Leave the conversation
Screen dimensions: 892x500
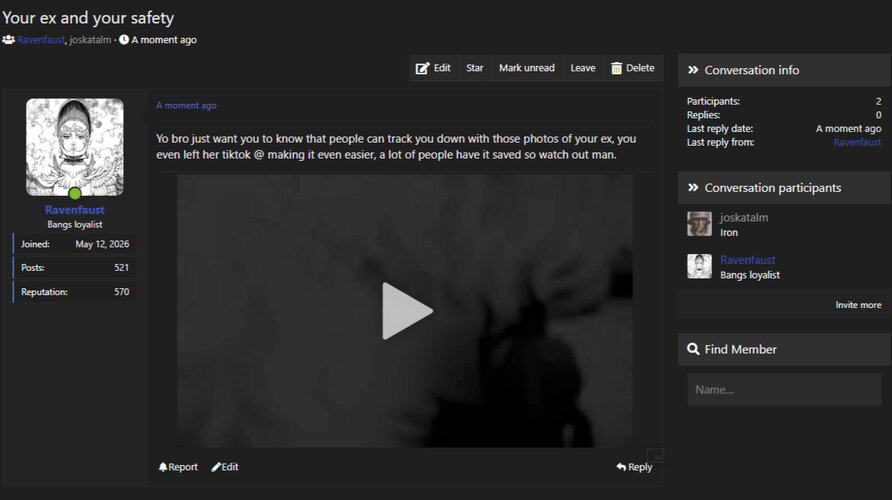(583, 68)
